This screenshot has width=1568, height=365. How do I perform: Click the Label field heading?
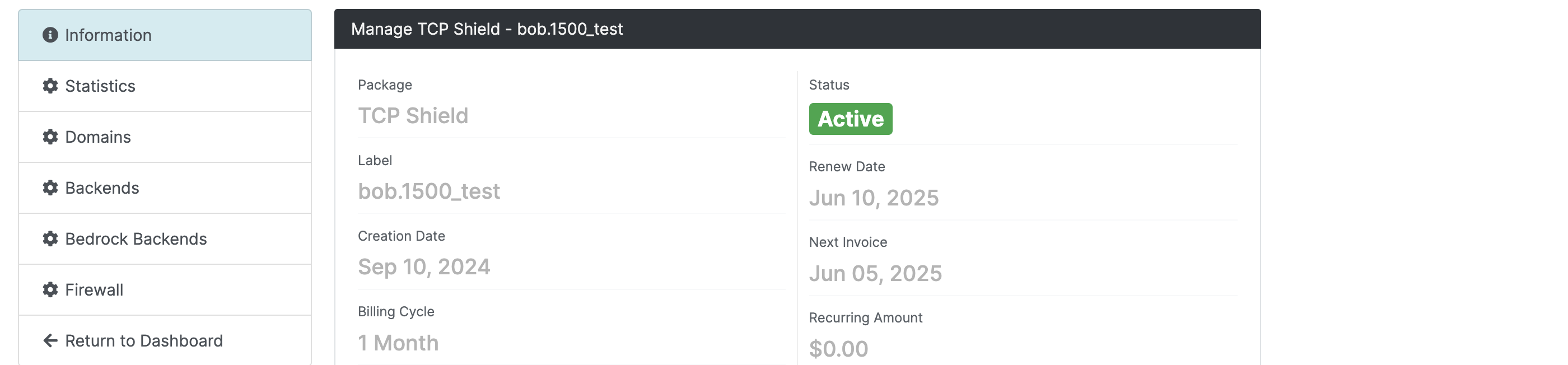tap(375, 161)
